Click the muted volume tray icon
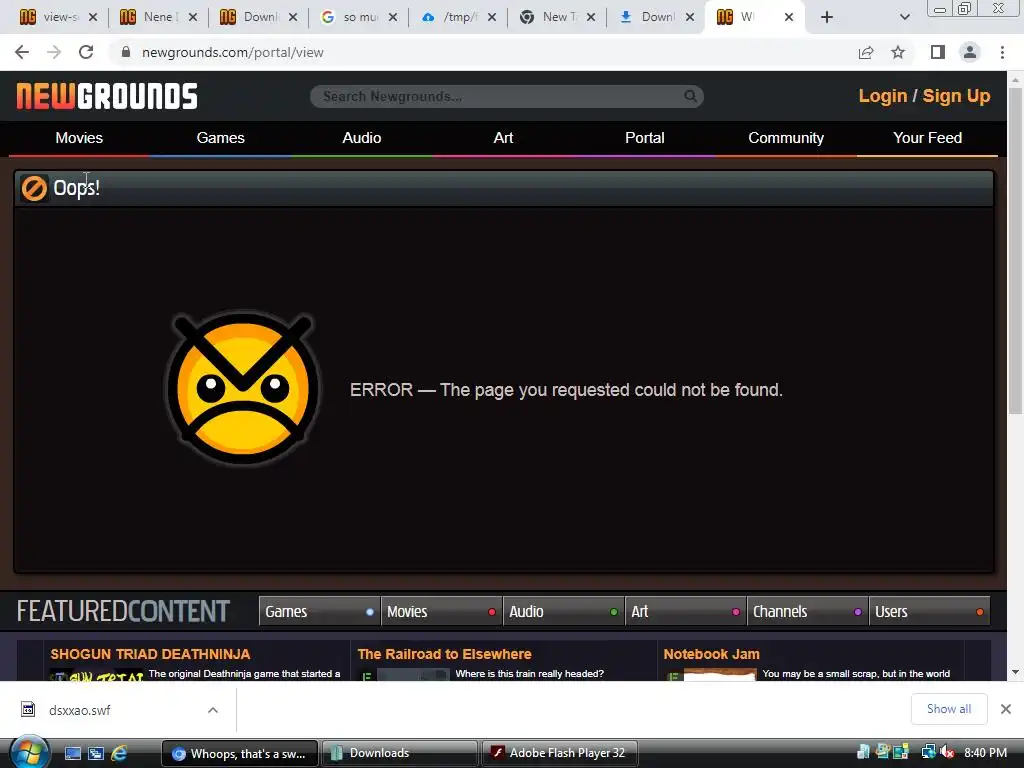The height and width of the screenshot is (768, 1024). pyautogui.click(x=948, y=752)
